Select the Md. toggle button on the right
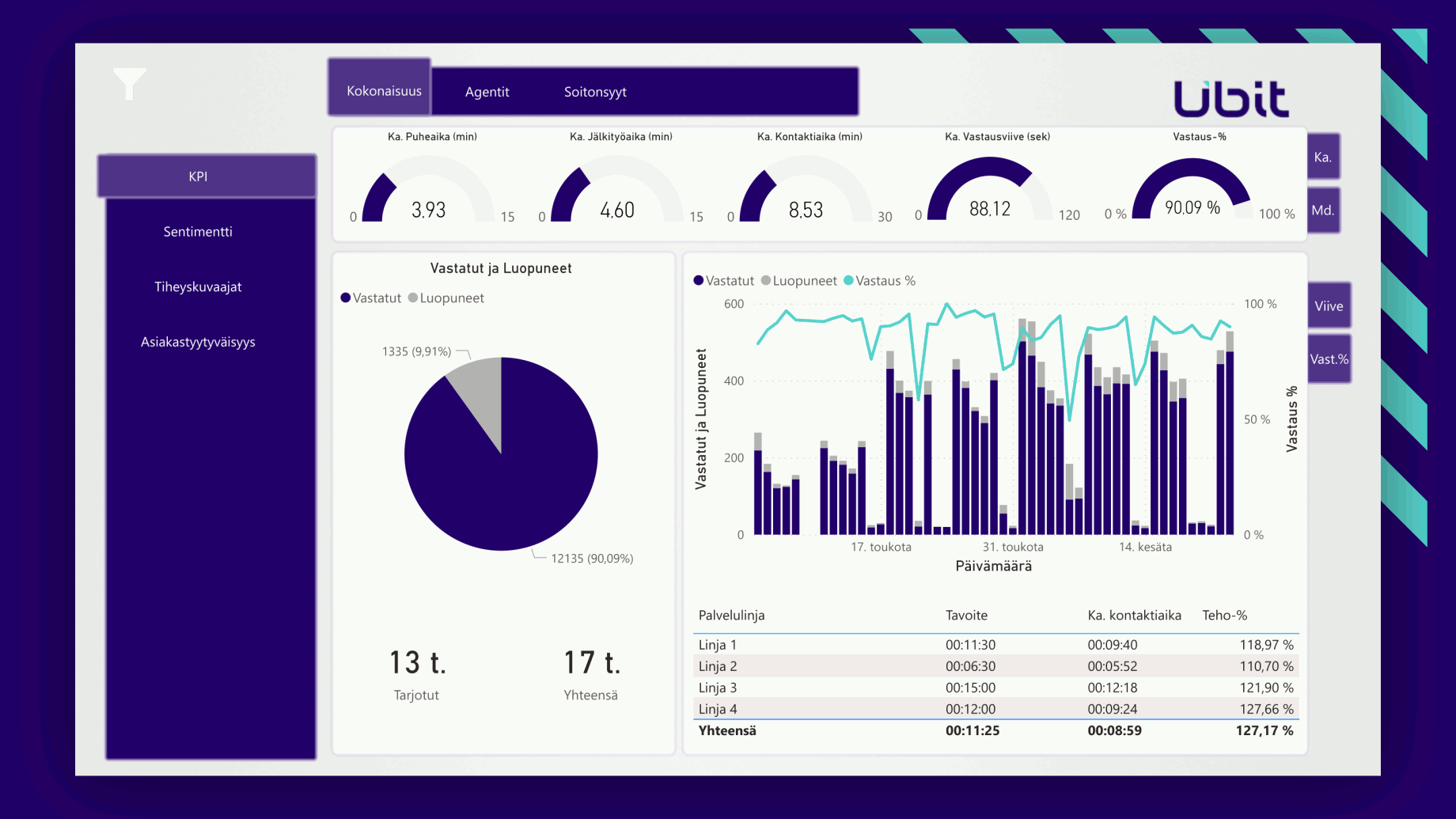1456x819 pixels. click(x=1322, y=210)
